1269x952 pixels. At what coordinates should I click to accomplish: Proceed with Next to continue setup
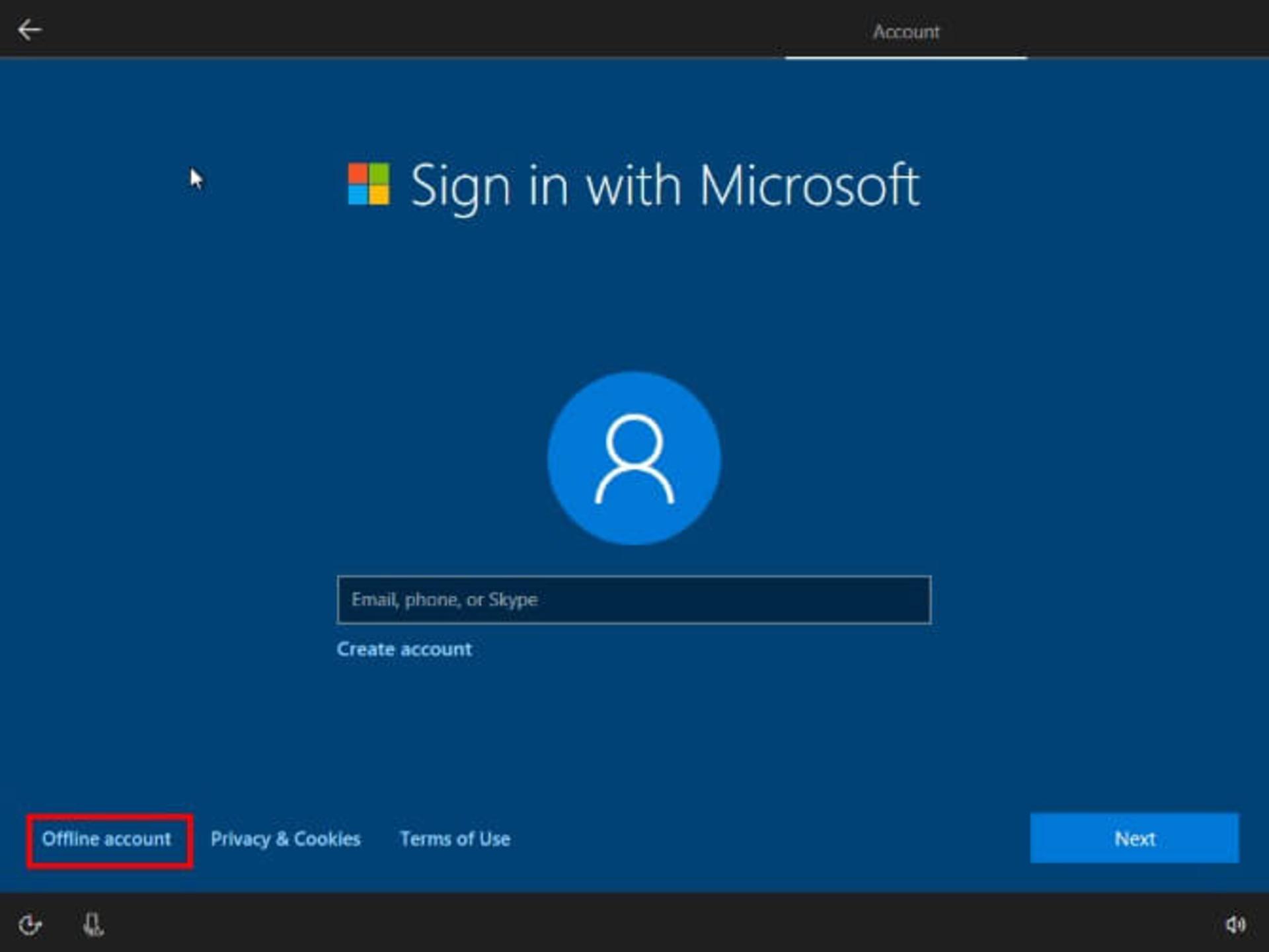[x=1134, y=838]
